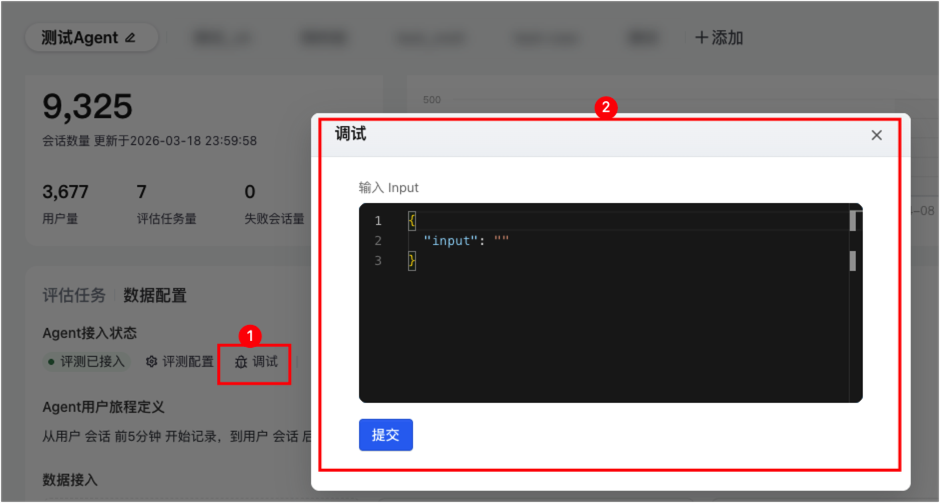Image resolution: width=940 pixels, height=503 pixels.
Task: Click the 0 失败会话量 value
Action: (250, 192)
